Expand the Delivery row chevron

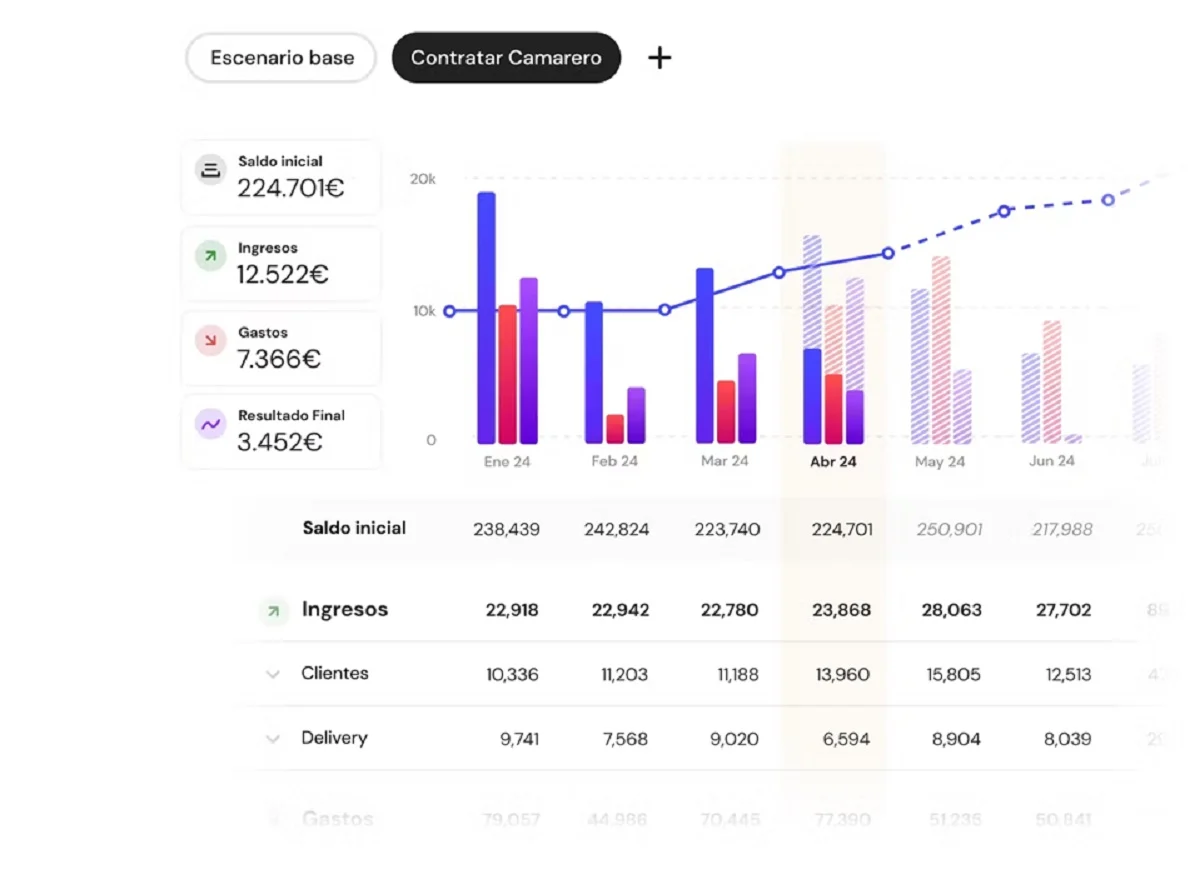(x=272, y=739)
